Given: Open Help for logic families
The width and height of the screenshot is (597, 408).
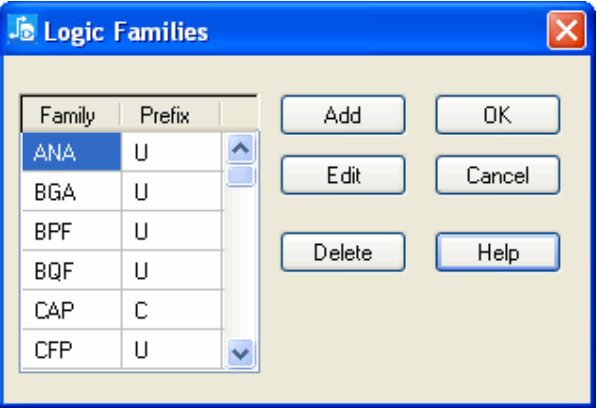Looking at the screenshot, I should pyautogui.click(x=498, y=252).
